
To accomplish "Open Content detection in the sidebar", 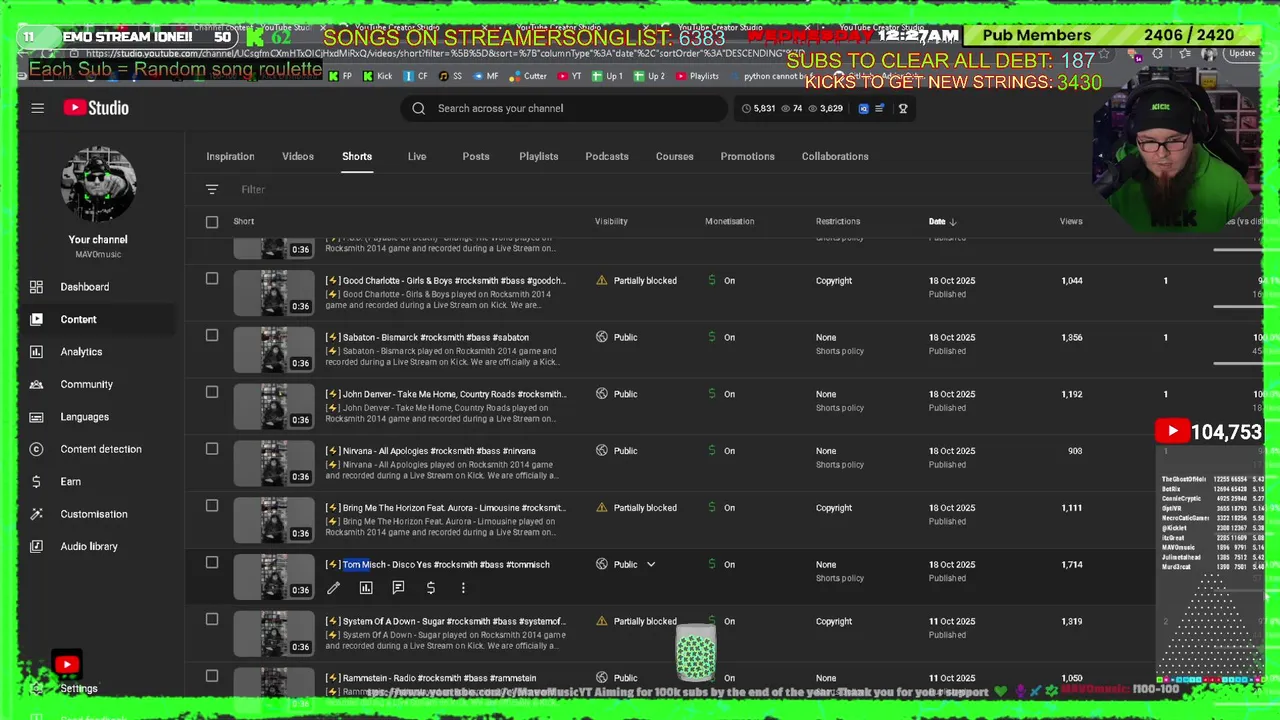I will coord(100,449).
